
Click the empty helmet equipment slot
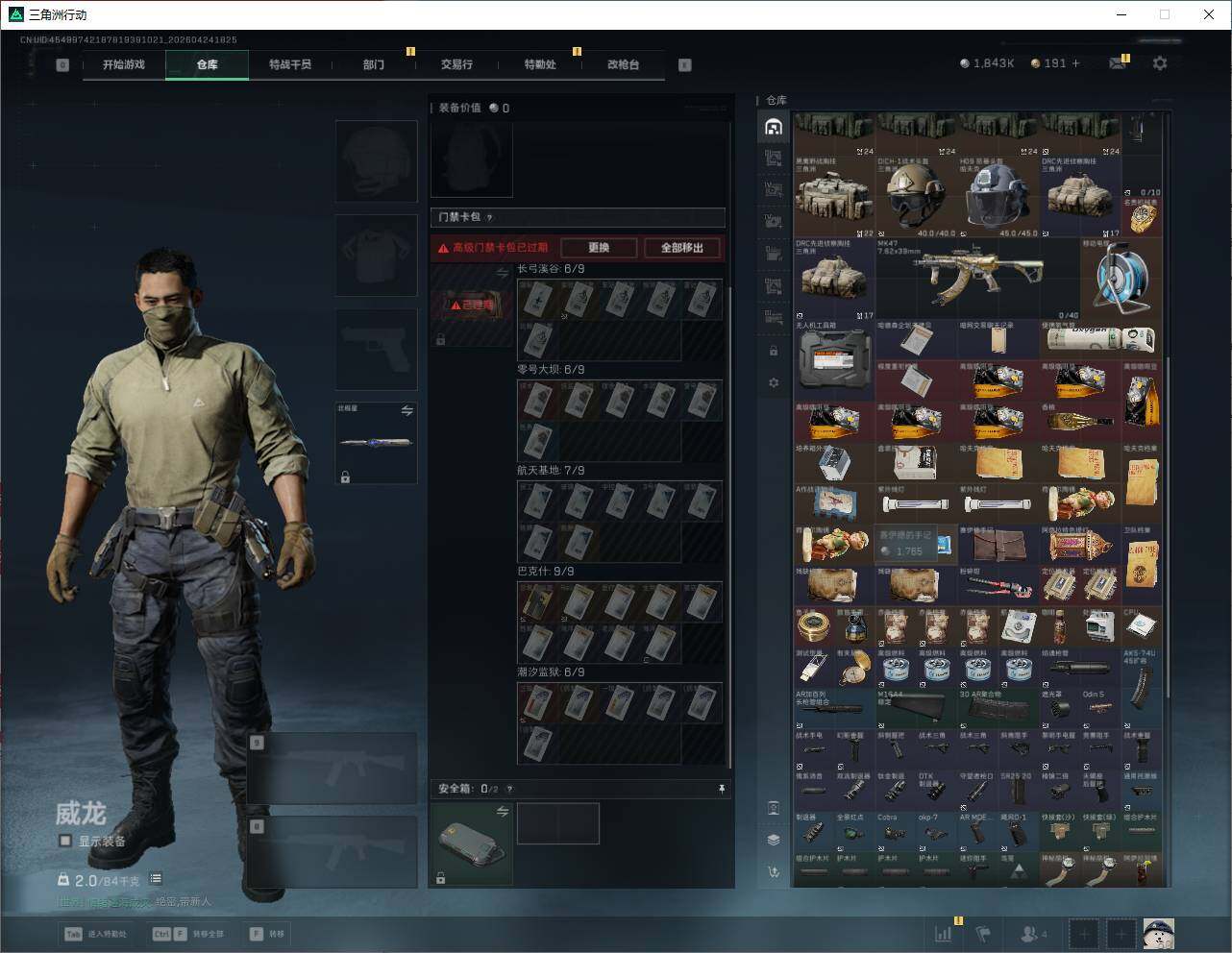[x=377, y=160]
